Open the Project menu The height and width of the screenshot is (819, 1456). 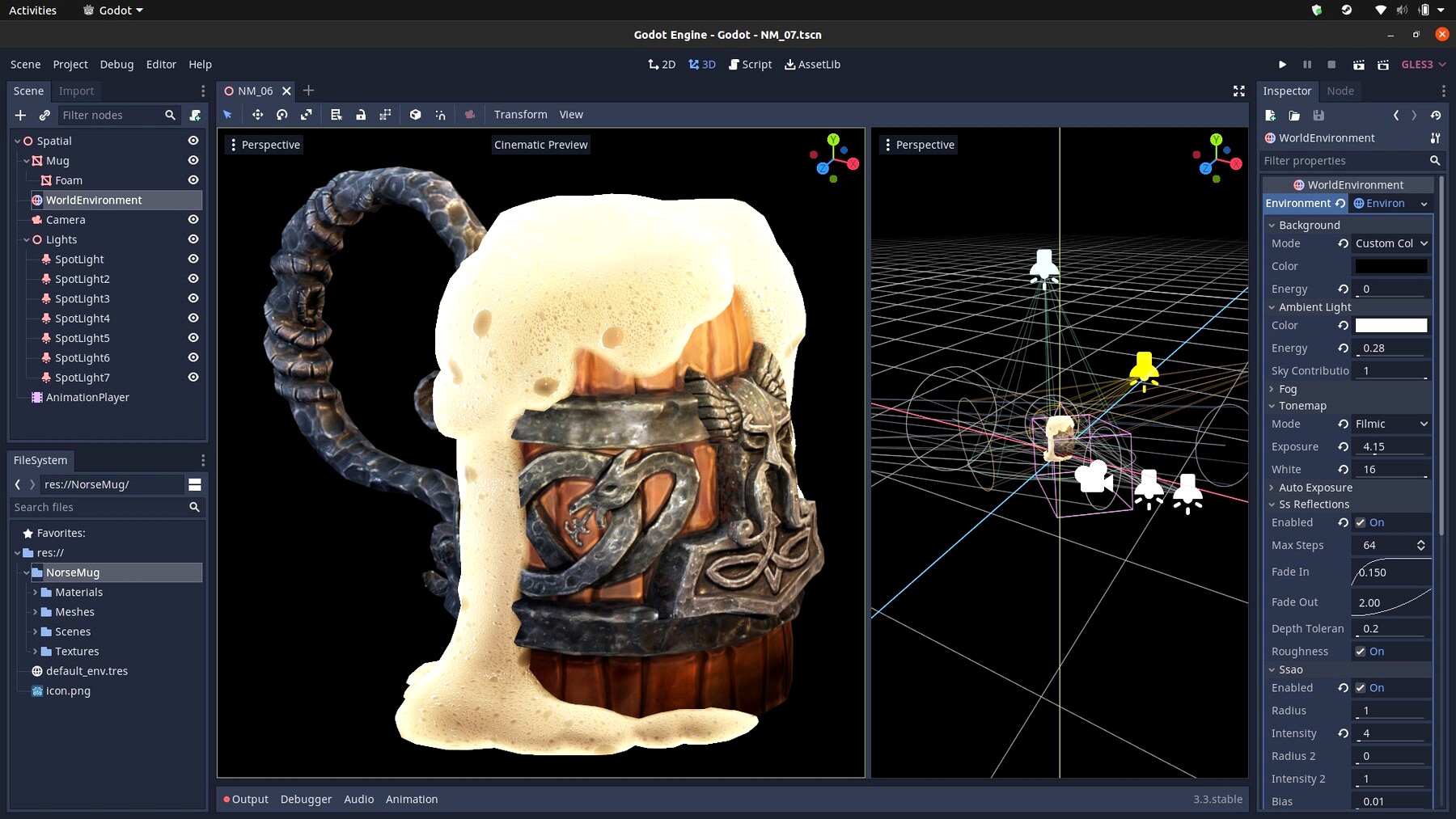[70, 65]
